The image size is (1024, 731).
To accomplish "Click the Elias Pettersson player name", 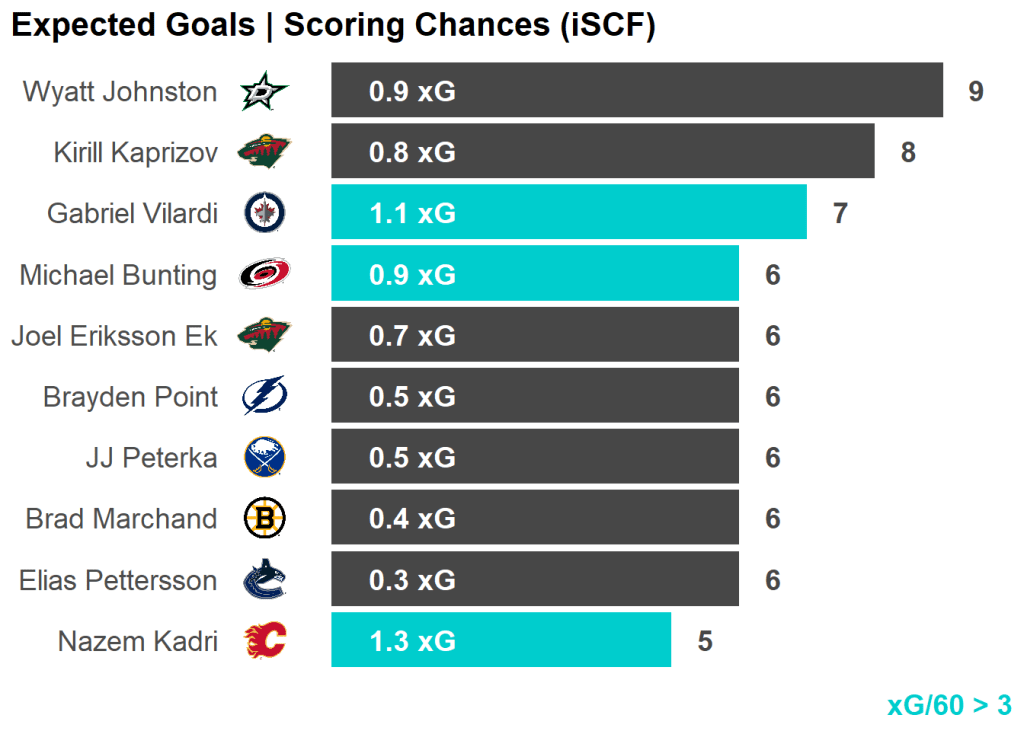I will pyautogui.click(x=118, y=580).
